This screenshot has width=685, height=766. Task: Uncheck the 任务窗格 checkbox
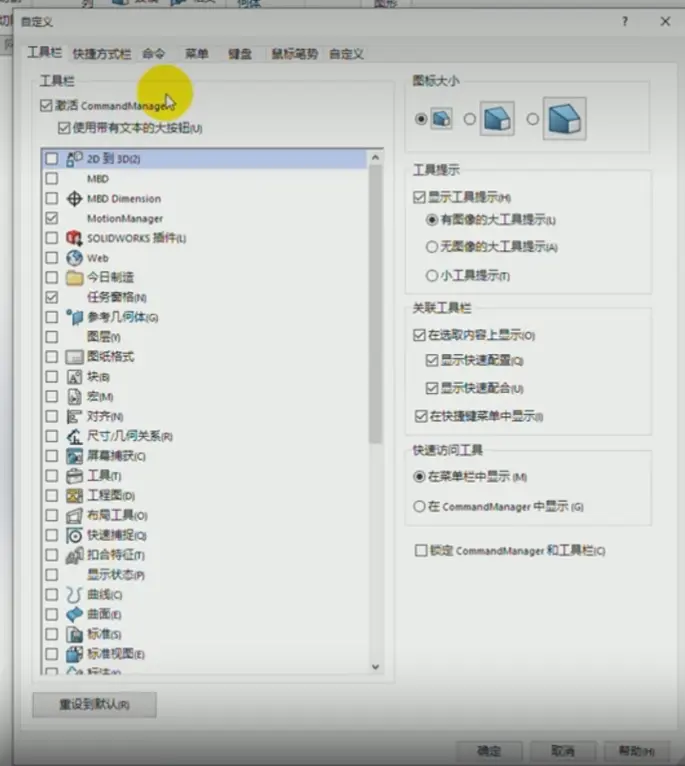(x=51, y=297)
